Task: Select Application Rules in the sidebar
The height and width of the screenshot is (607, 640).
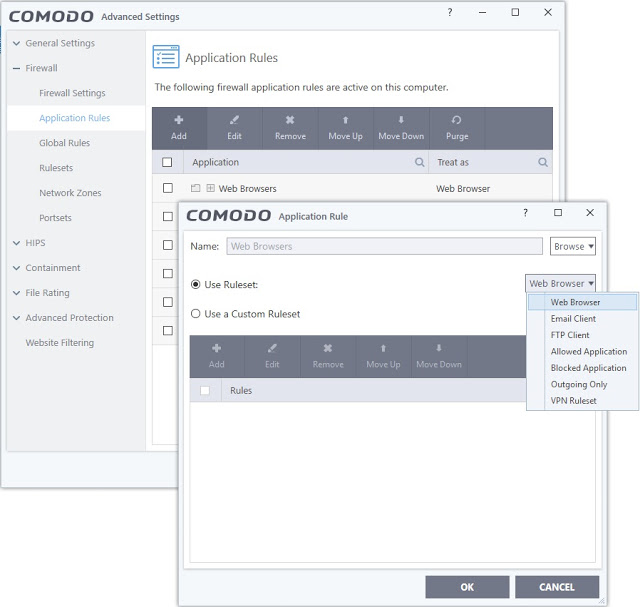Action: tap(75, 118)
